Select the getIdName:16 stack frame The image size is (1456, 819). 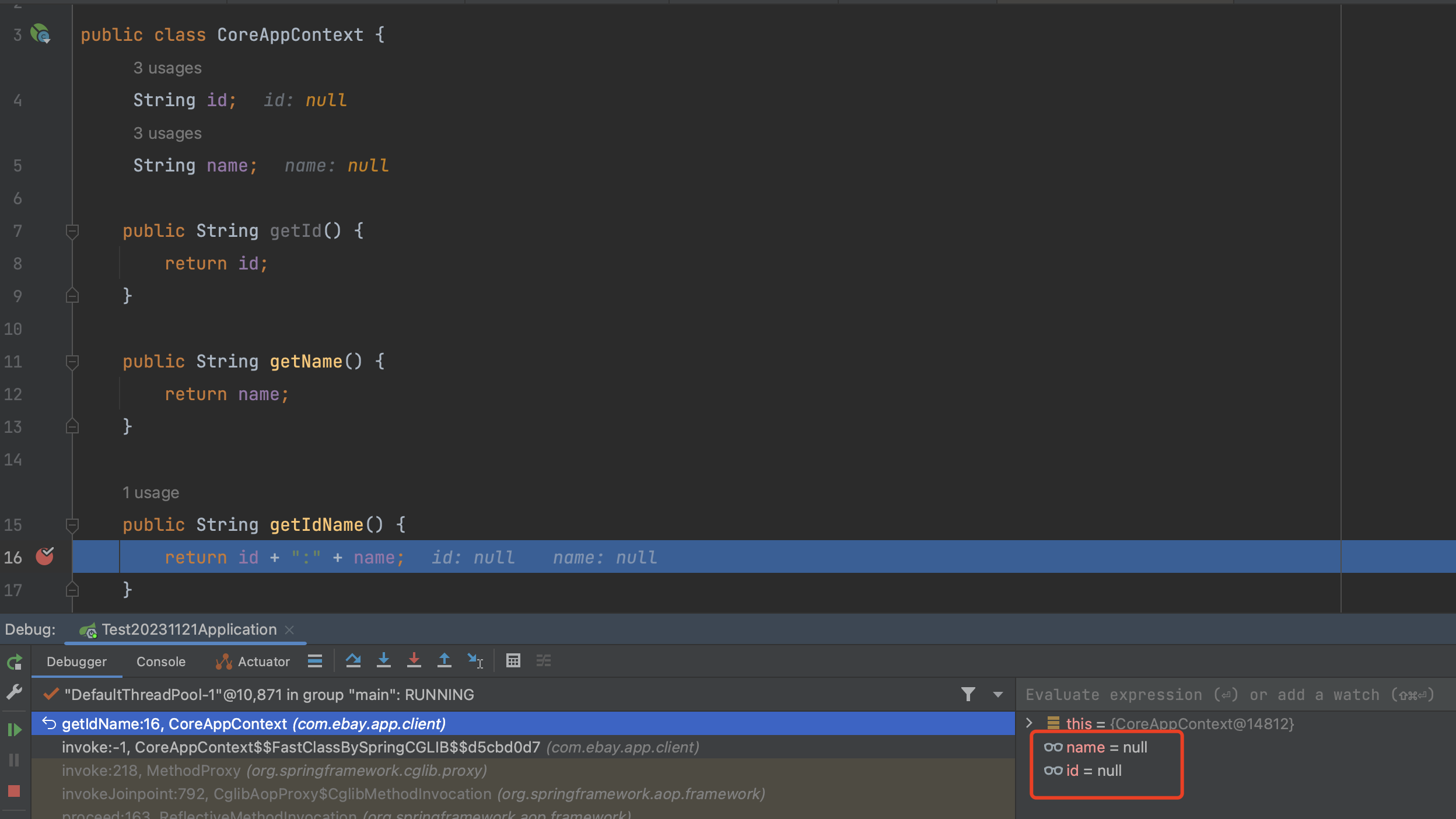[x=523, y=723]
